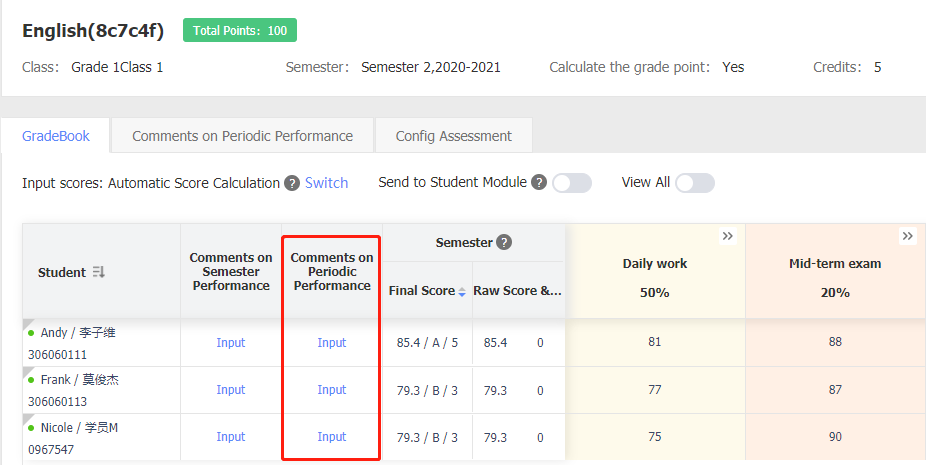The height and width of the screenshot is (465, 926).
Task: Expand the Mid-term exam column with double-arrow
Action: [908, 236]
